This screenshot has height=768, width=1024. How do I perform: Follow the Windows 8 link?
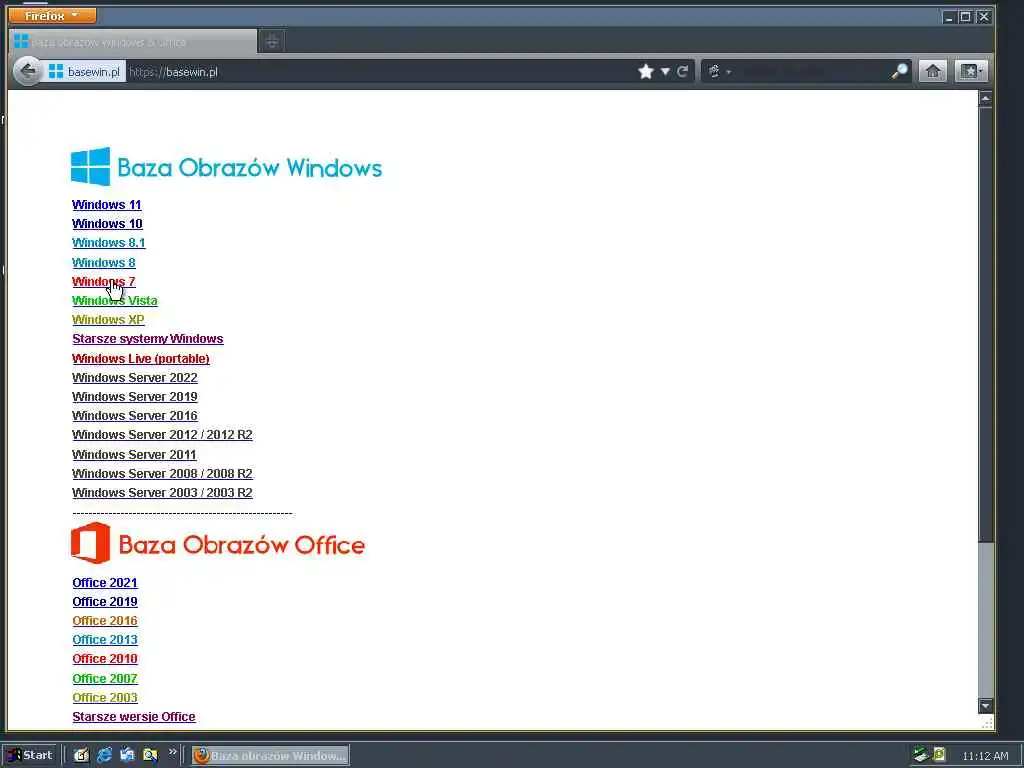tap(104, 263)
